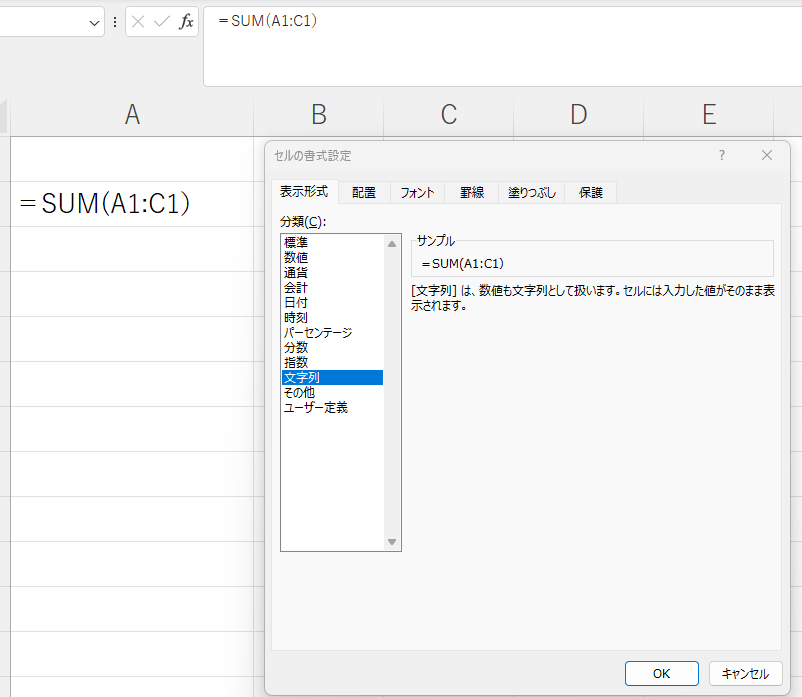Close the セルの書式設定 dialog

click(767, 155)
